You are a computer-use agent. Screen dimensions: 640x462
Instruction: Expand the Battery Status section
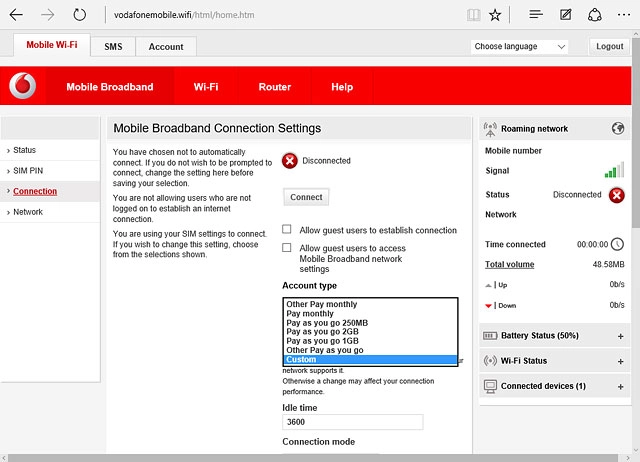(x=620, y=336)
